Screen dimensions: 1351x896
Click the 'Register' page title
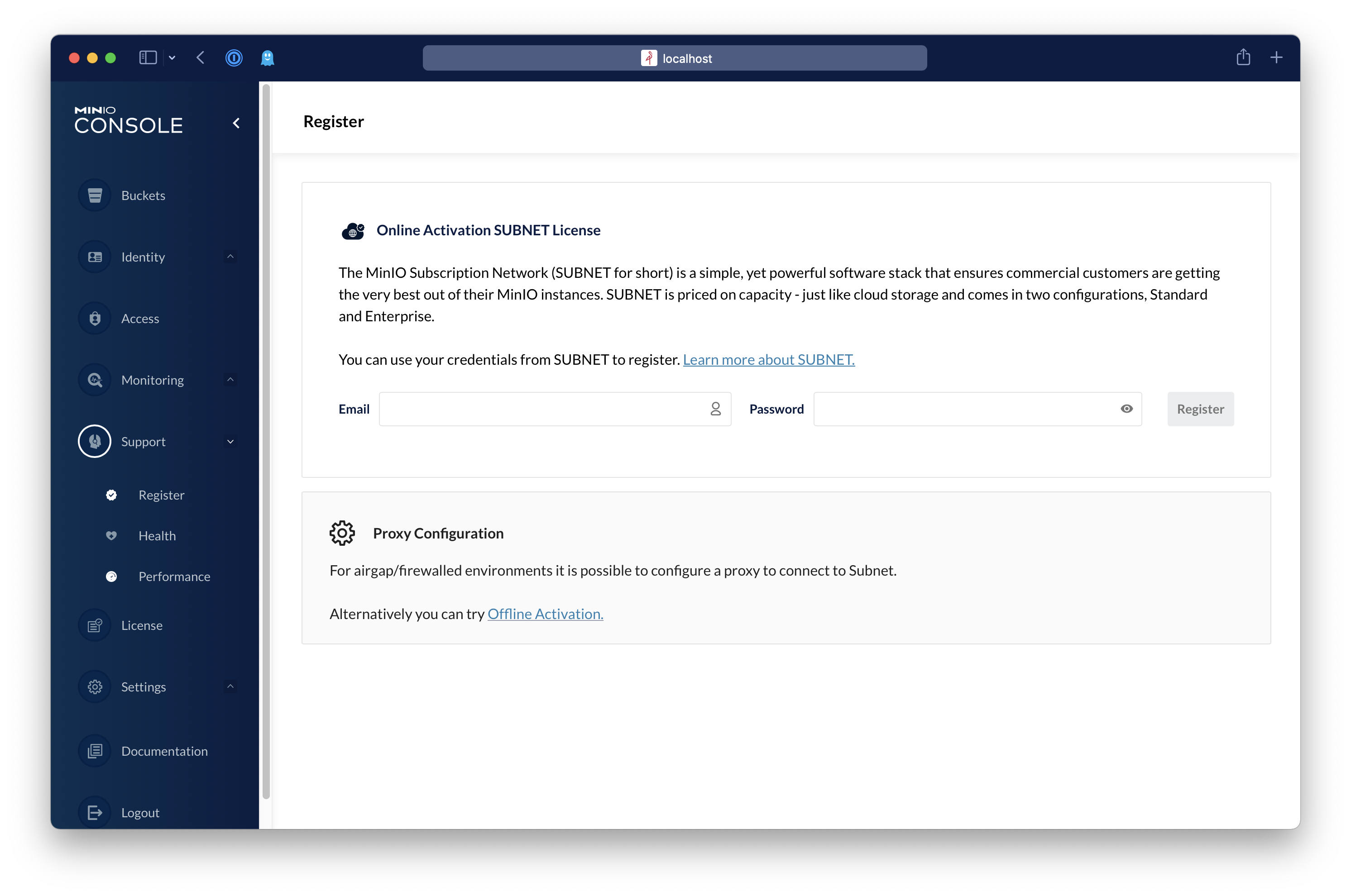[x=334, y=122]
